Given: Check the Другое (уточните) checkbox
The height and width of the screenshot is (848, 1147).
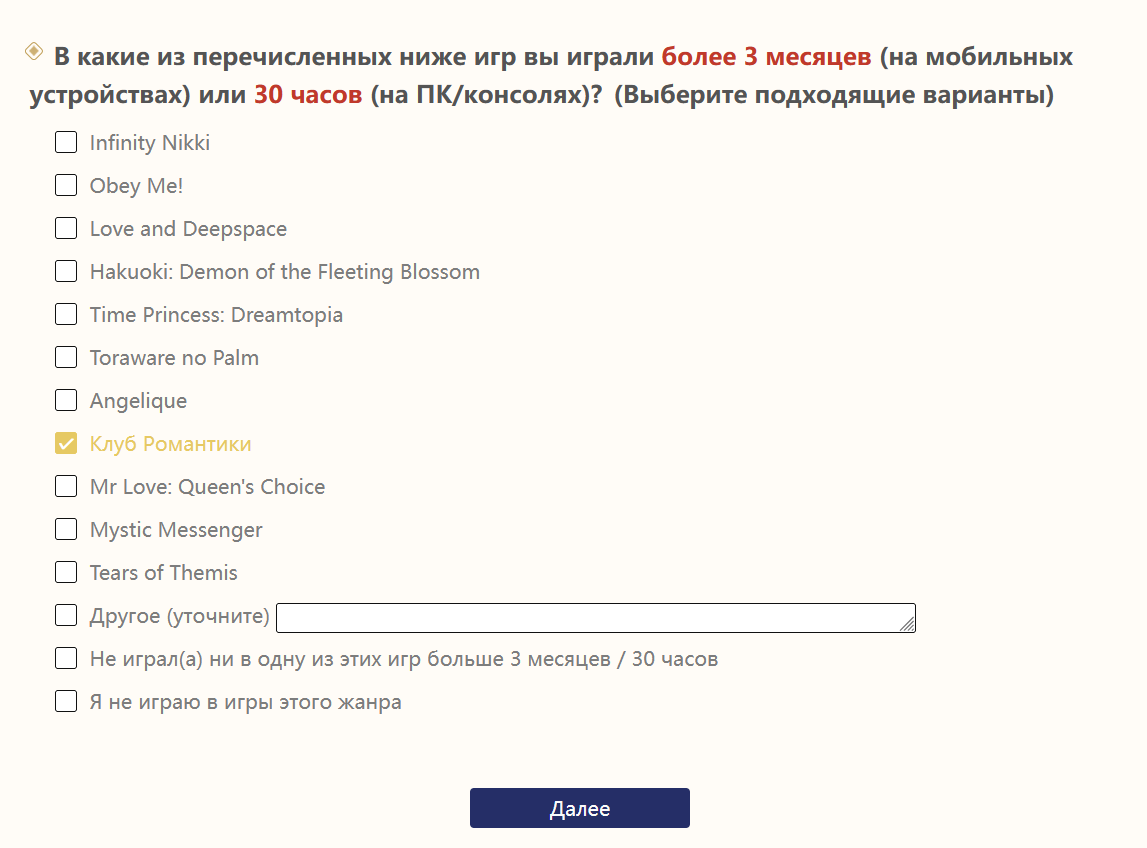Looking at the screenshot, I should 66,616.
